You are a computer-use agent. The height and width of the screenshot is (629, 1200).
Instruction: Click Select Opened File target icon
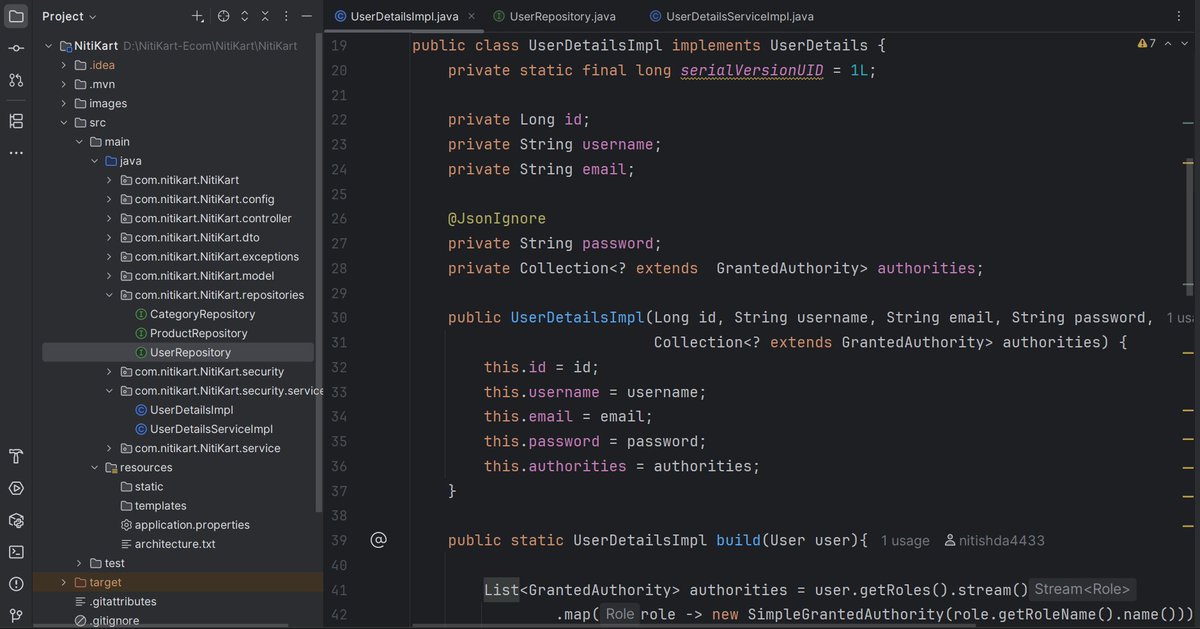tap(224, 17)
